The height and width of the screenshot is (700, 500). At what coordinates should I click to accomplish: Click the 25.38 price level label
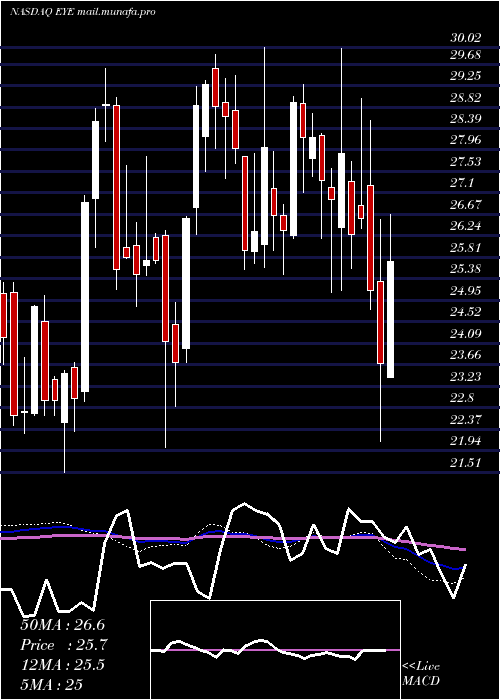click(466, 269)
